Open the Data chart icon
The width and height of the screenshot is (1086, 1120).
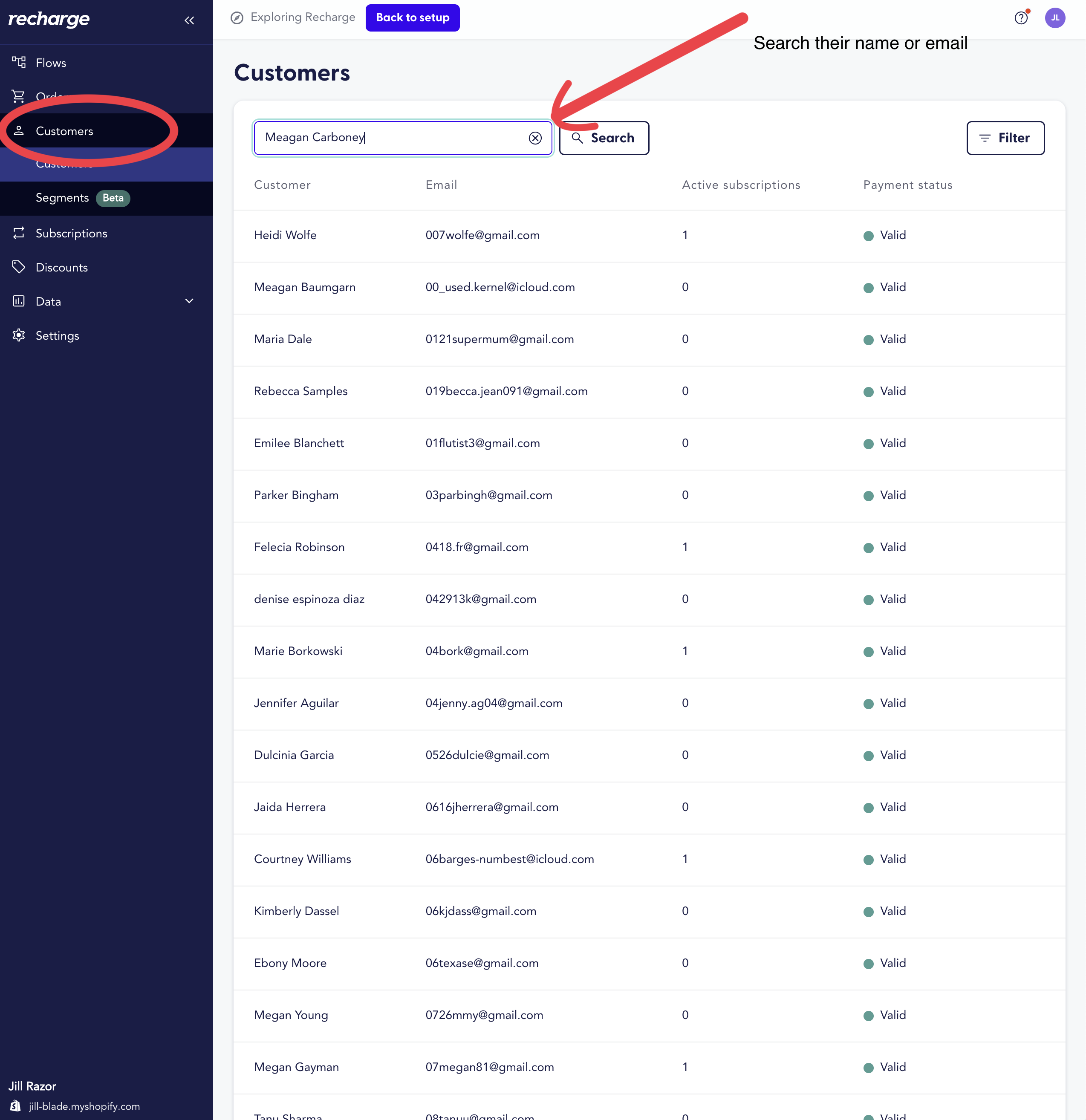pyautogui.click(x=19, y=301)
